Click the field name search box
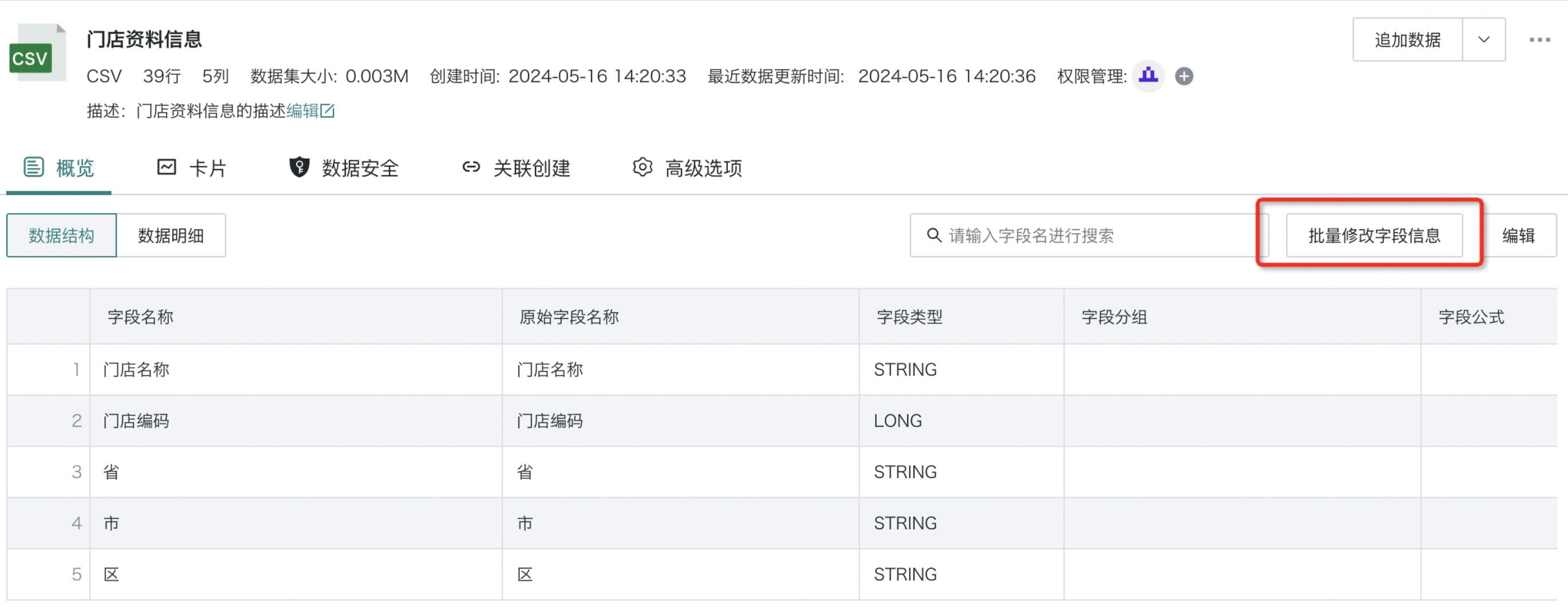The image size is (1568, 607). (x=1089, y=235)
